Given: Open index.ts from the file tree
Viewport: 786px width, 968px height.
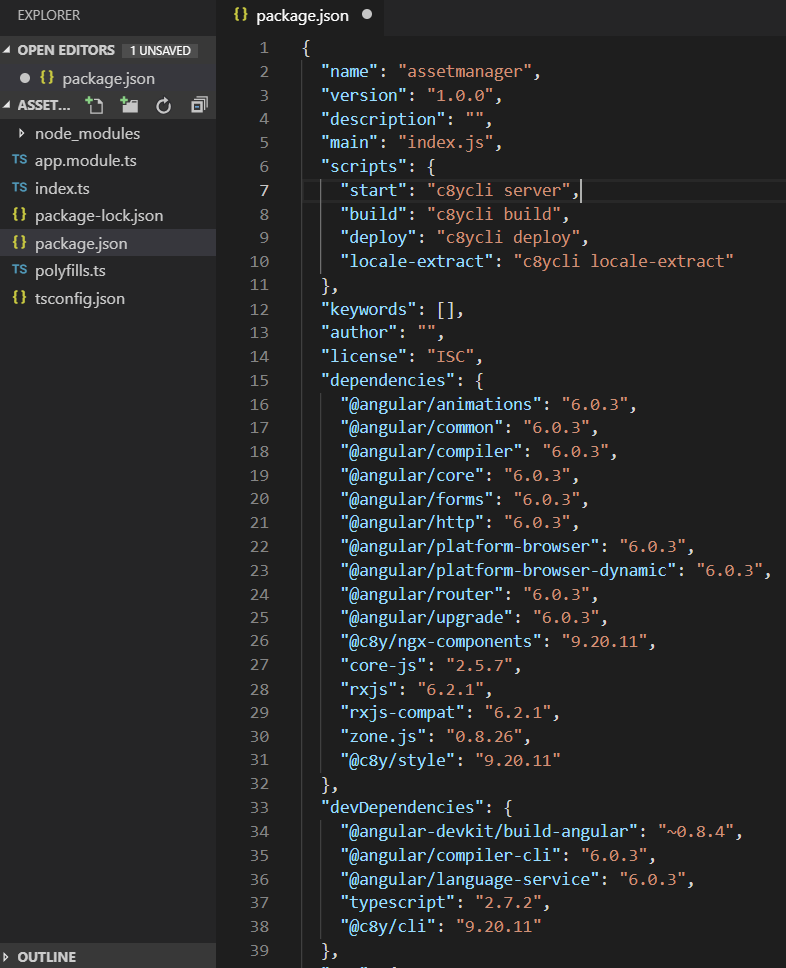Looking at the screenshot, I should coord(62,188).
